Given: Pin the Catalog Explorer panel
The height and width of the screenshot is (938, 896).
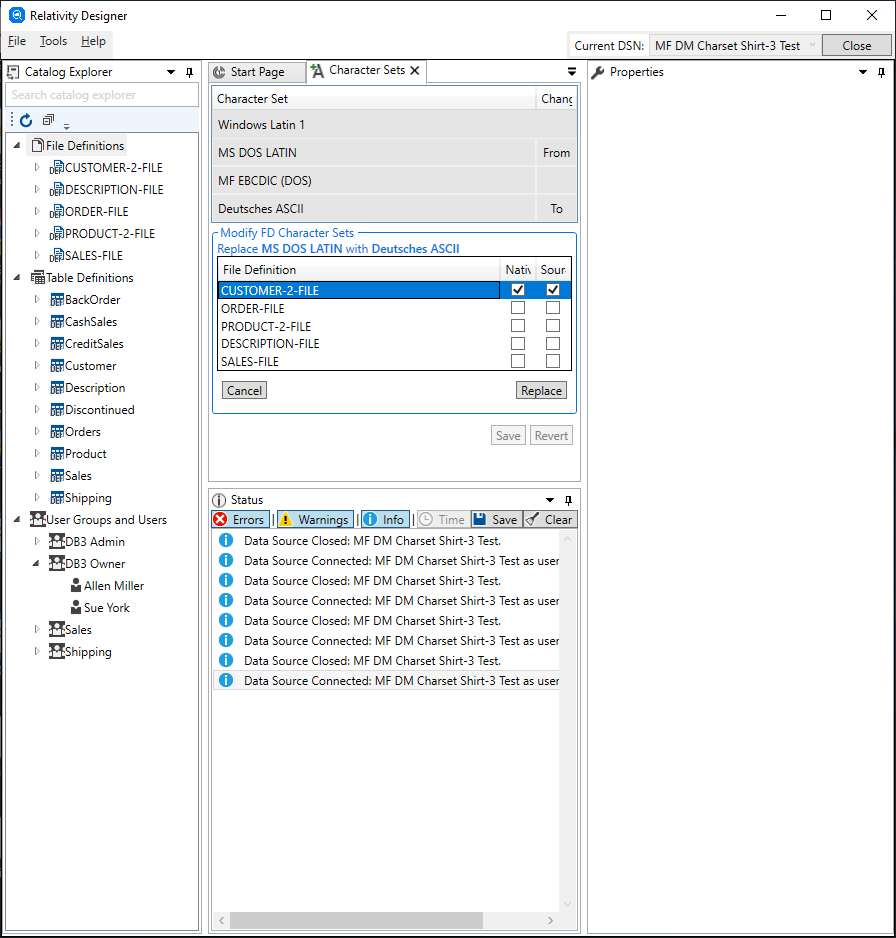Looking at the screenshot, I should coord(190,72).
